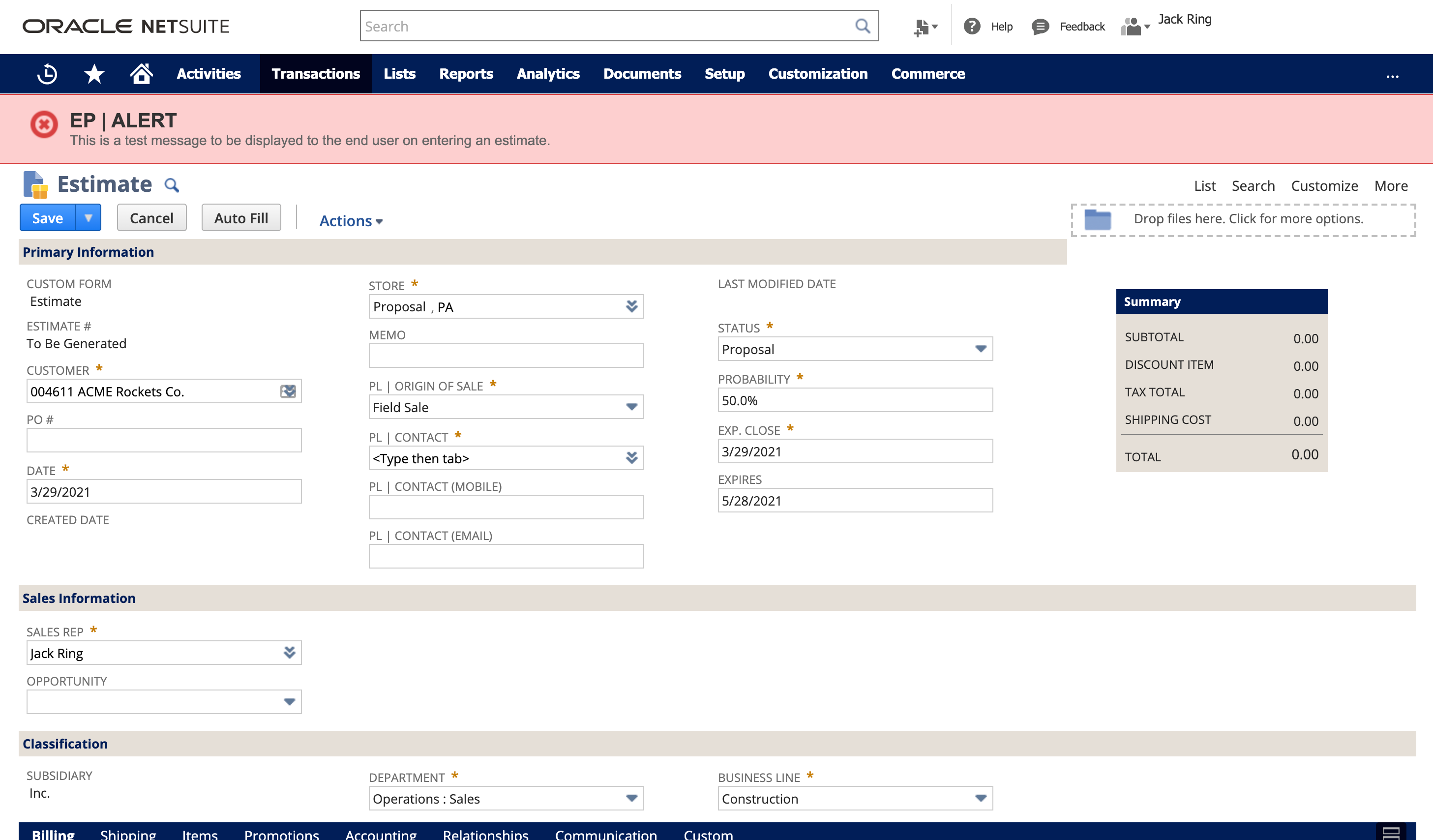Open the Recent Records clock icon
Viewport: 1433px width, 840px height.
(x=47, y=74)
